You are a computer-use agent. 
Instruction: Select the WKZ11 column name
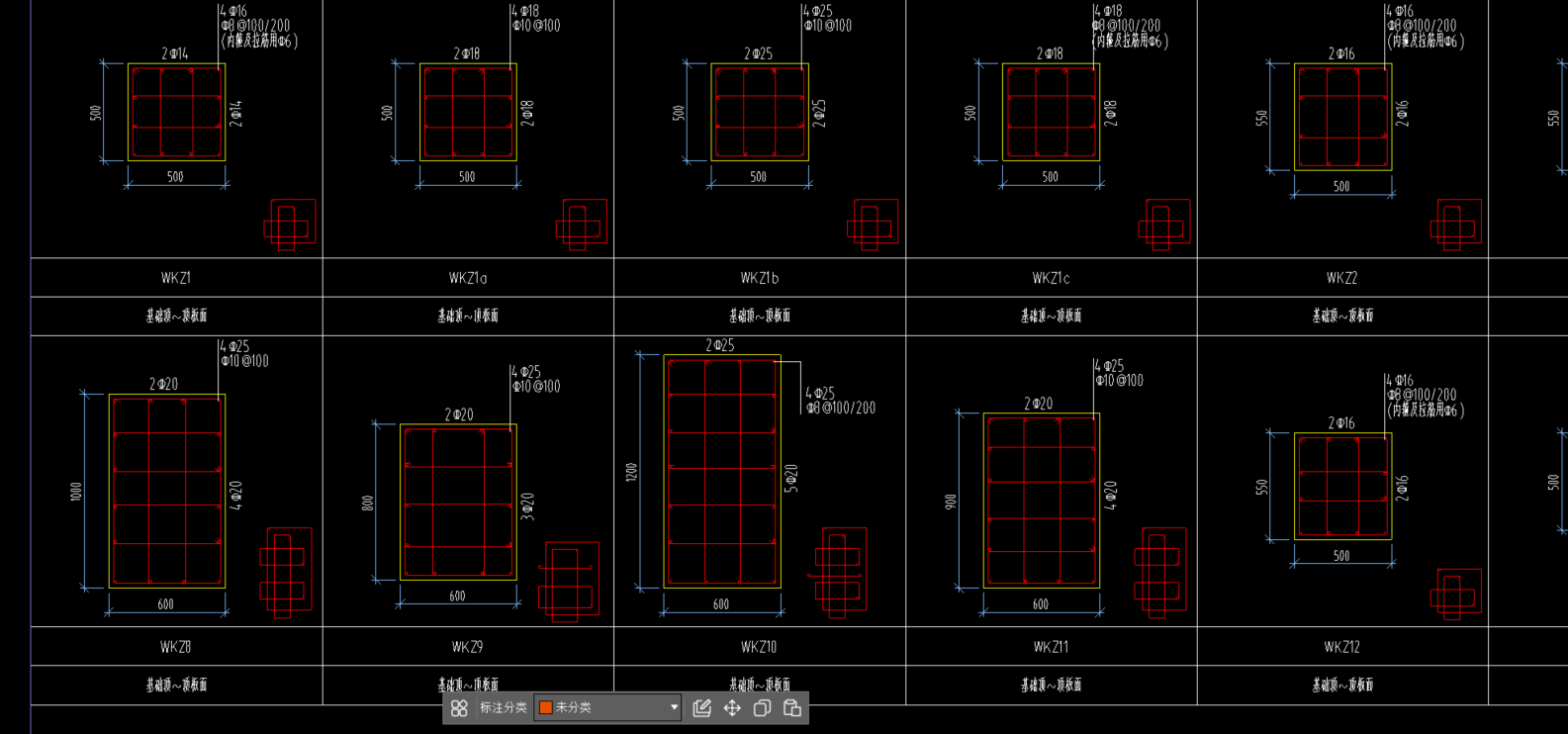click(x=1051, y=647)
